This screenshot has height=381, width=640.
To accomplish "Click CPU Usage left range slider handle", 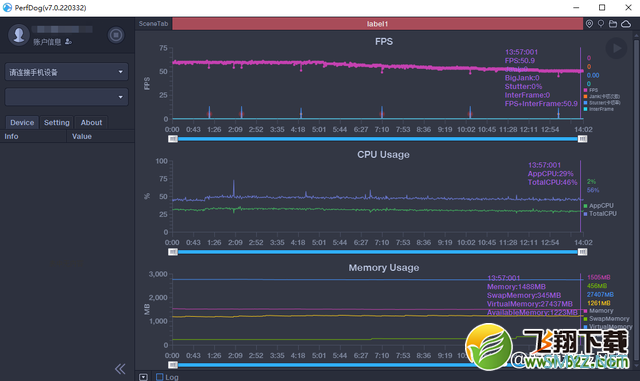I will (x=173, y=252).
